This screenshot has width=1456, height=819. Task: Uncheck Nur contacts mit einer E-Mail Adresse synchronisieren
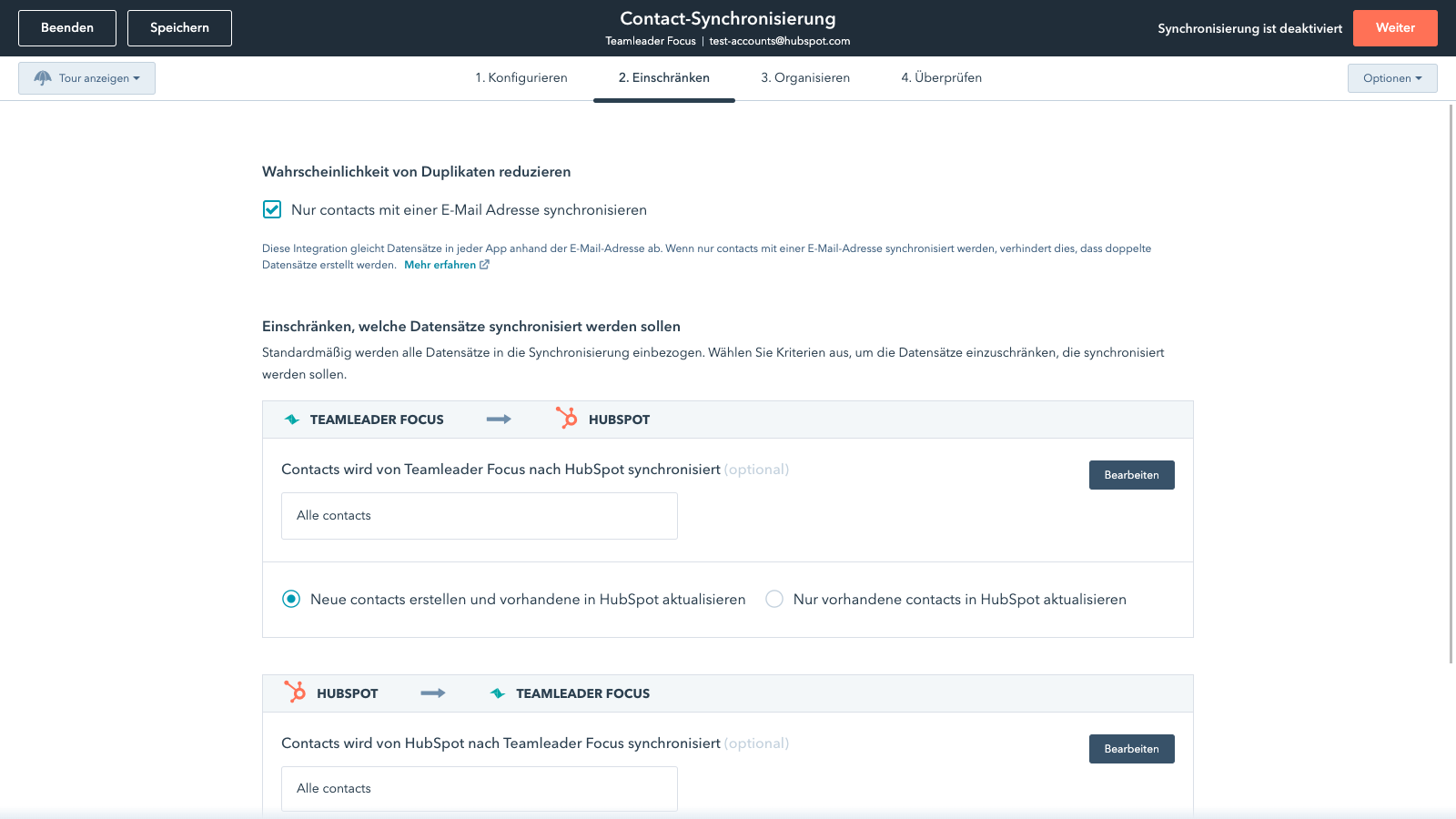coord(272,209)
